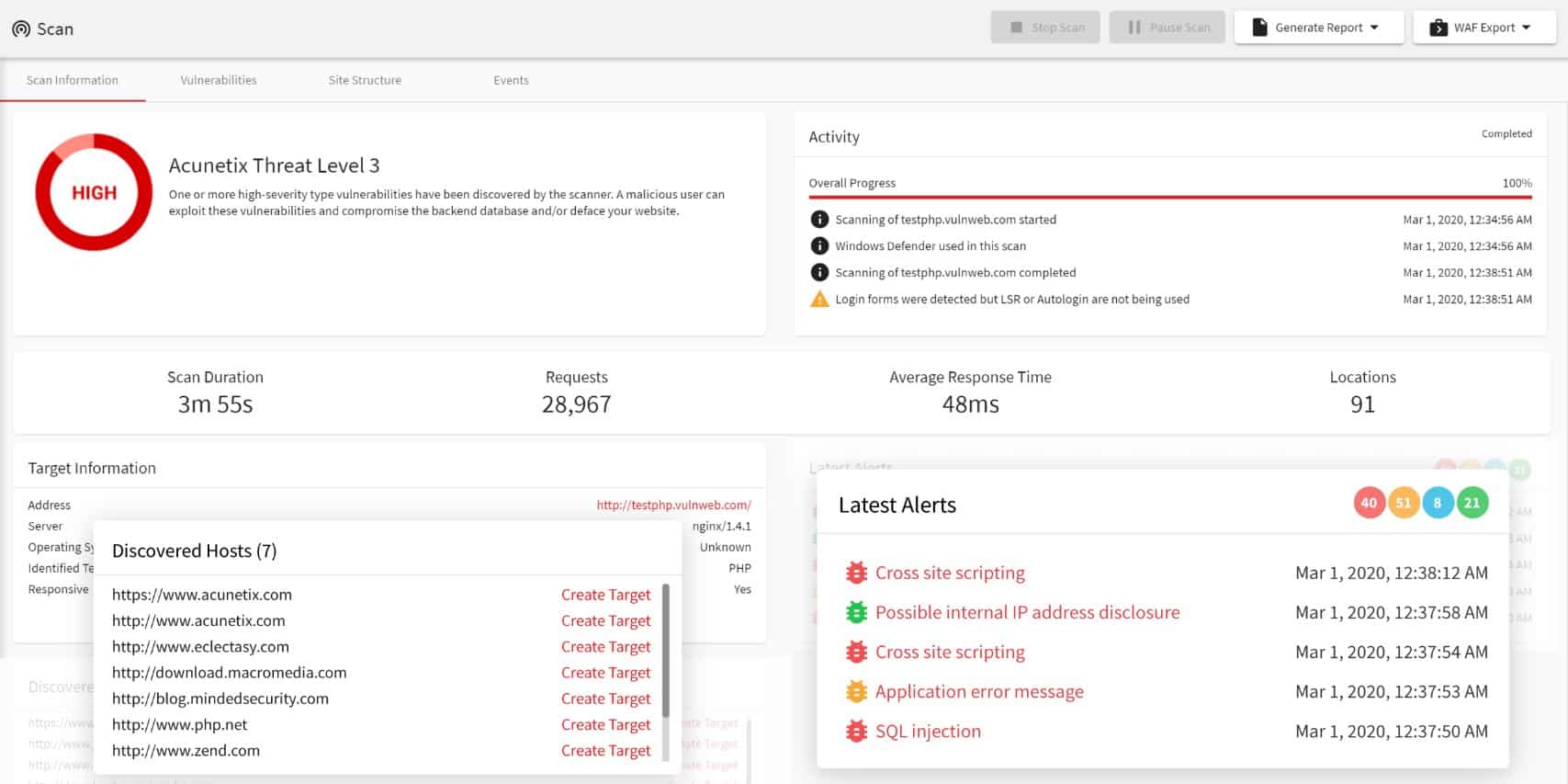Click red bug icon of 12:38:12 Cross site scripting

coord(856,573)
